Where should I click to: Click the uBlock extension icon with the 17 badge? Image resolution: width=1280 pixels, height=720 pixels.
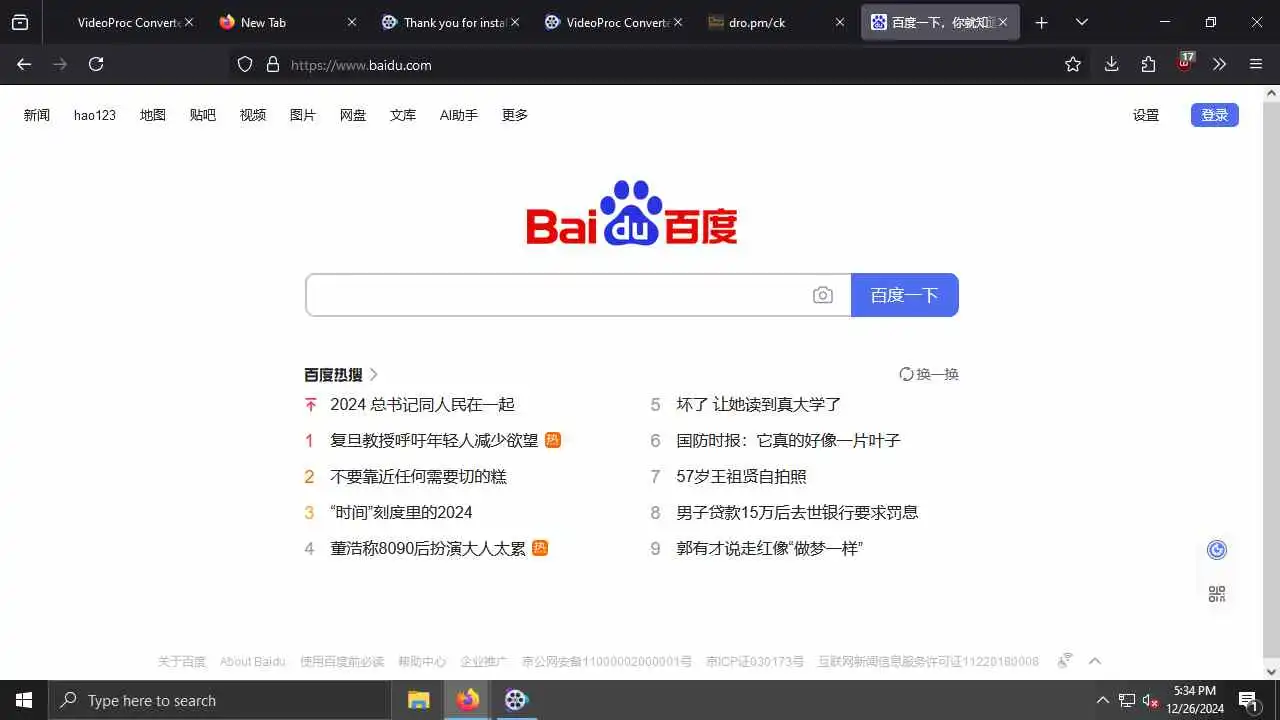tap(1185, 63)
